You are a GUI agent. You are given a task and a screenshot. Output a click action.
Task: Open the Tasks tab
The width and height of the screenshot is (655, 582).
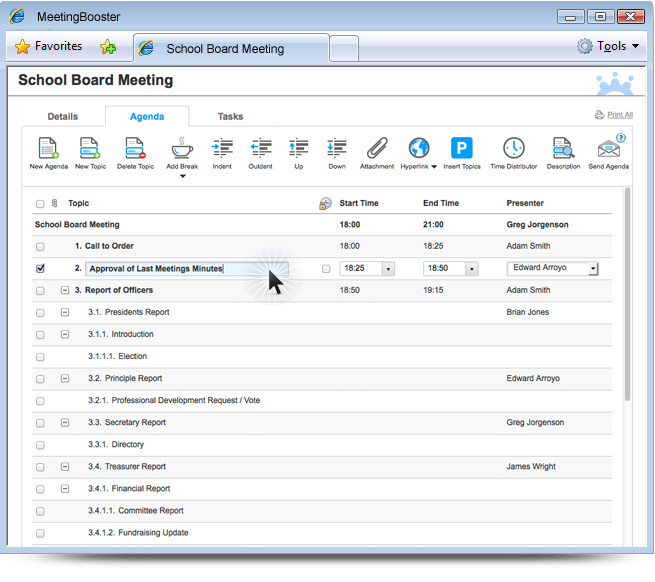pyautogui.click(x=230, y=117)
